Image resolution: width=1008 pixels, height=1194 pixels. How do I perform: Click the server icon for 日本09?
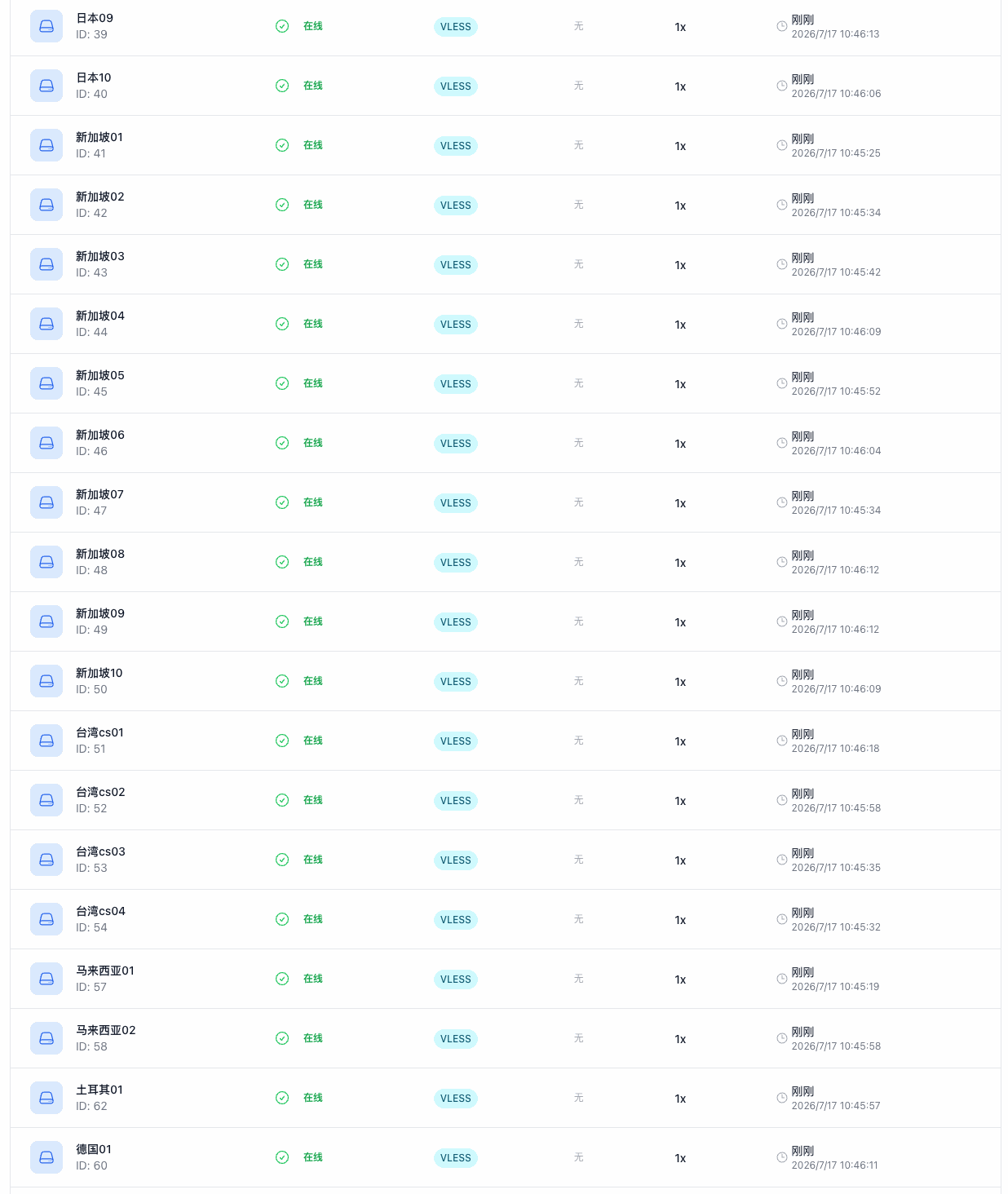pos(46,26)
